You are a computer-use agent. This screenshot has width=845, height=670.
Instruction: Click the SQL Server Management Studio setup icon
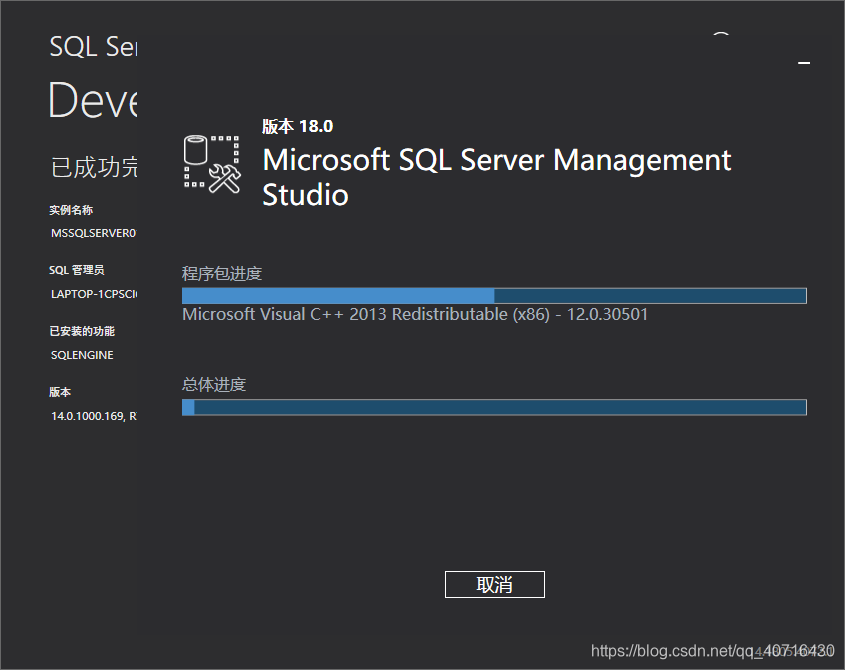pyautogui.click(x=212, y=164)
